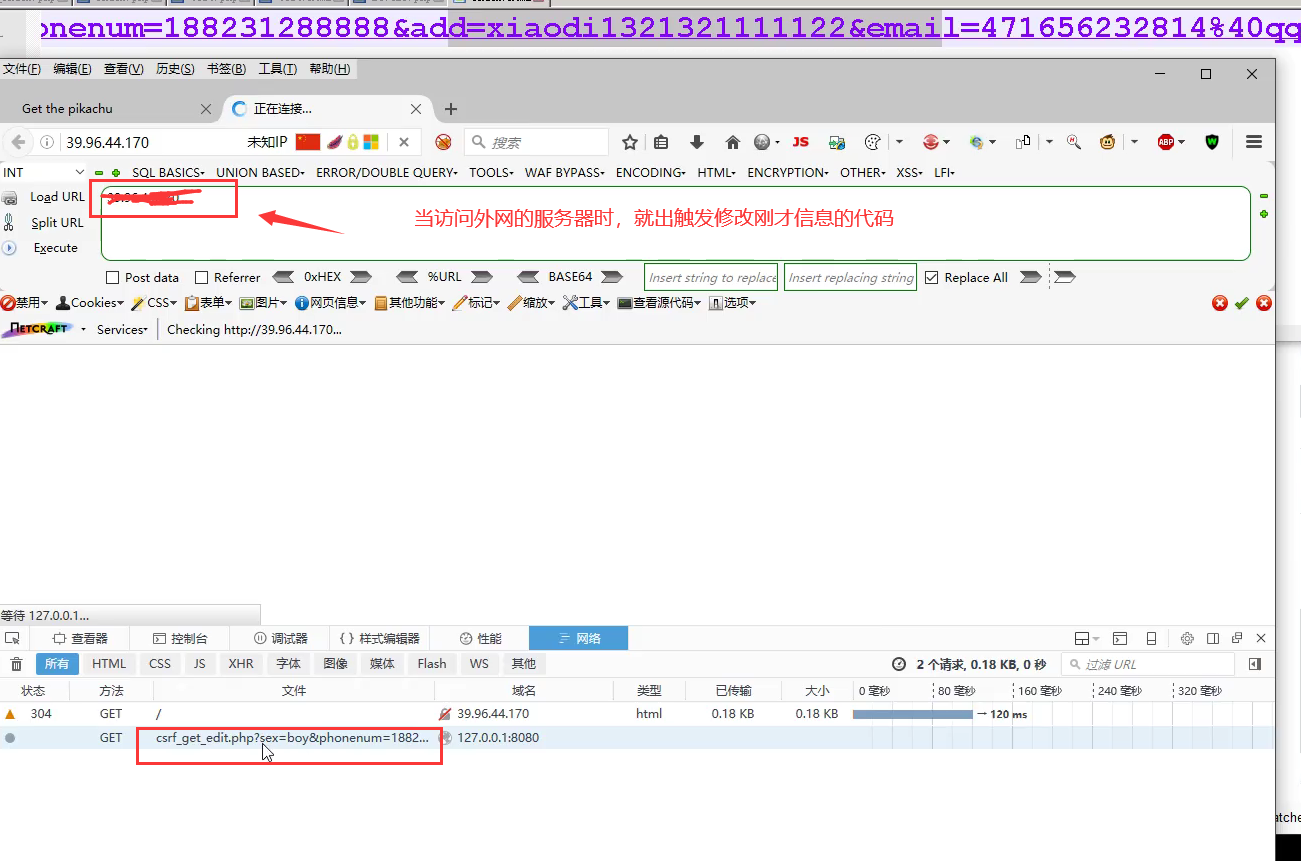
Task: Uncheck the Replace All checkbox
Action: (x=932, y=277)
